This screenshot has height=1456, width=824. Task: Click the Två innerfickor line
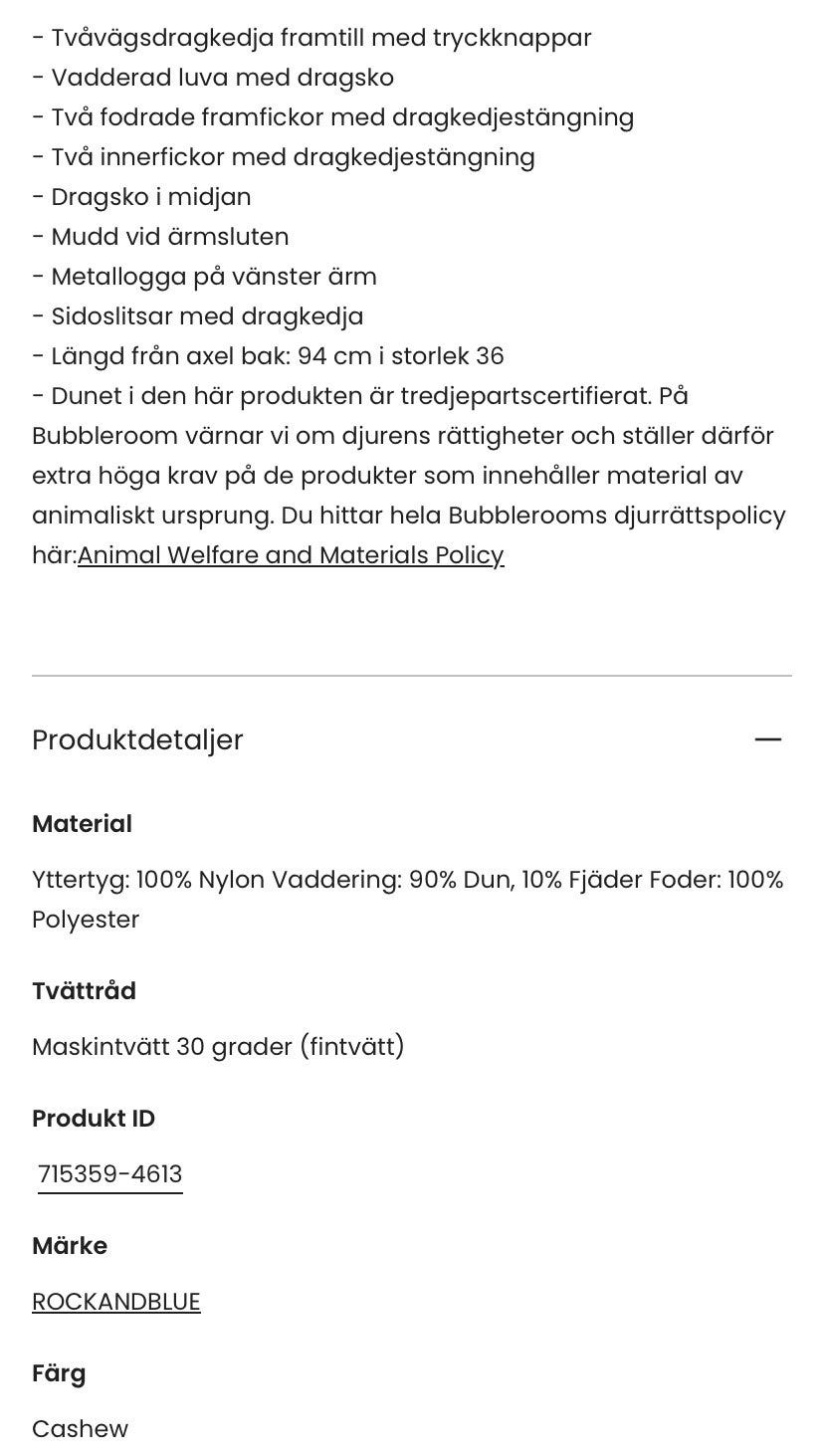pos(284,157)
